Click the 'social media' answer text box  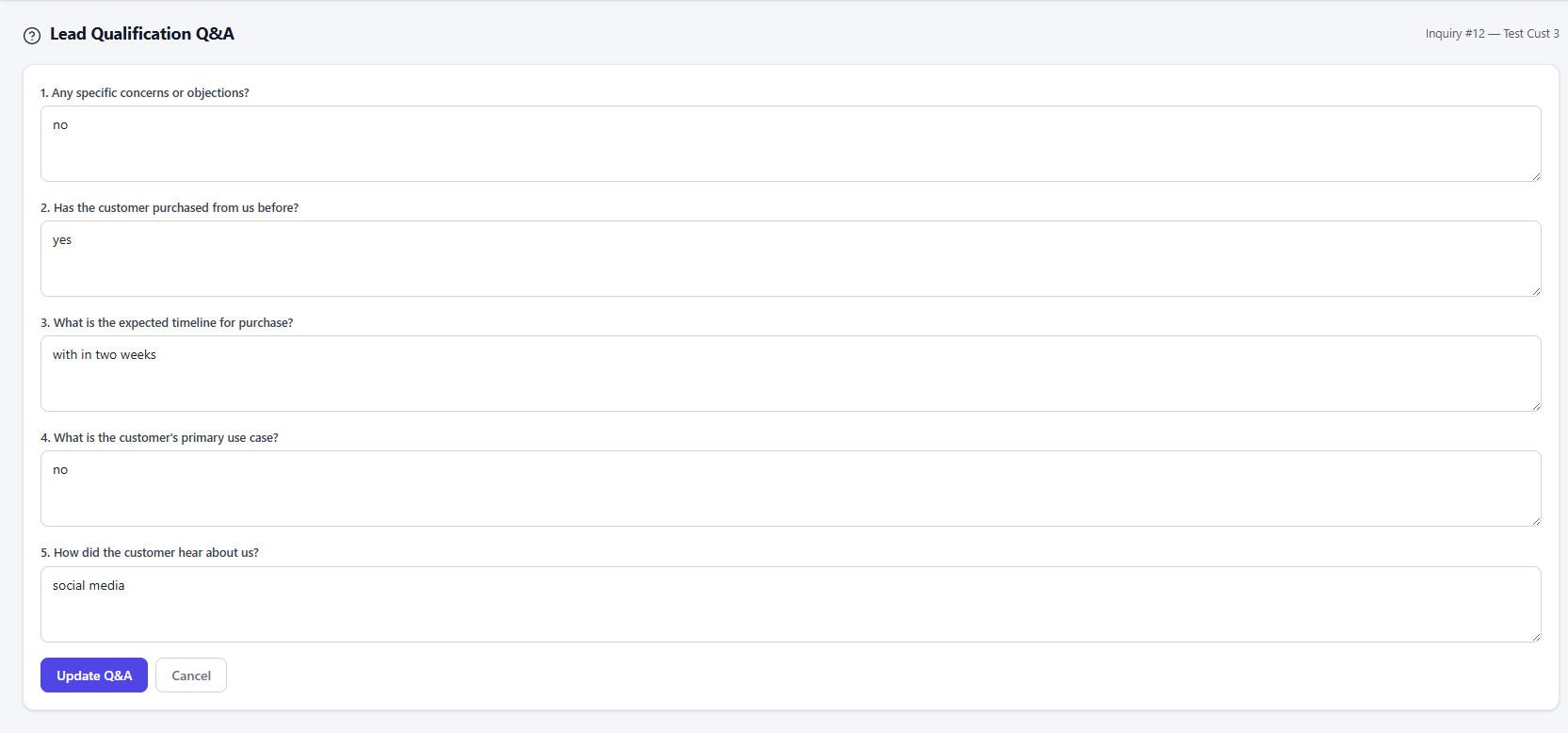[791, 604]
